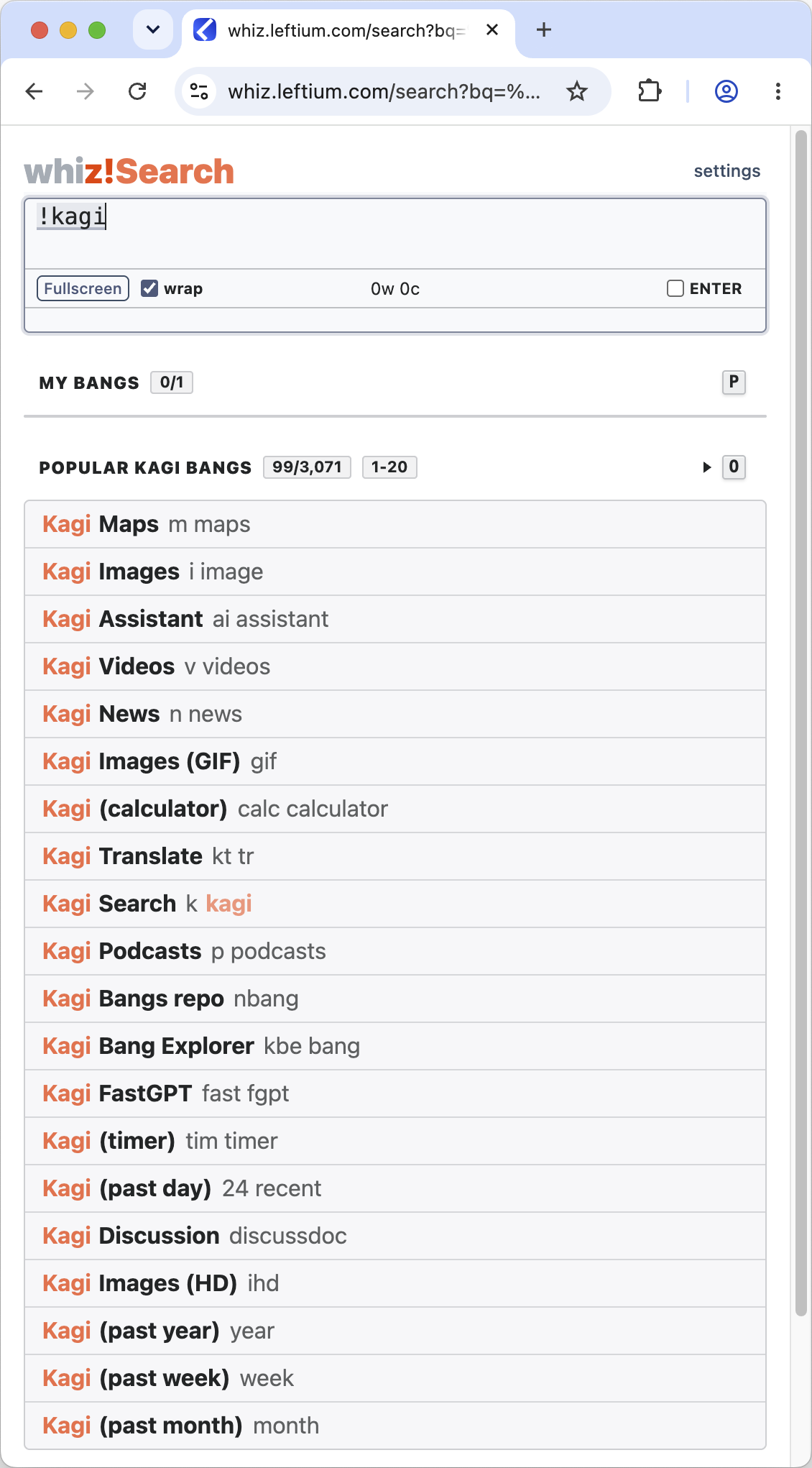Open the Extensions puzzle icon
Image resolution: width=812 pixels, height=1468 pixels.
650,91
